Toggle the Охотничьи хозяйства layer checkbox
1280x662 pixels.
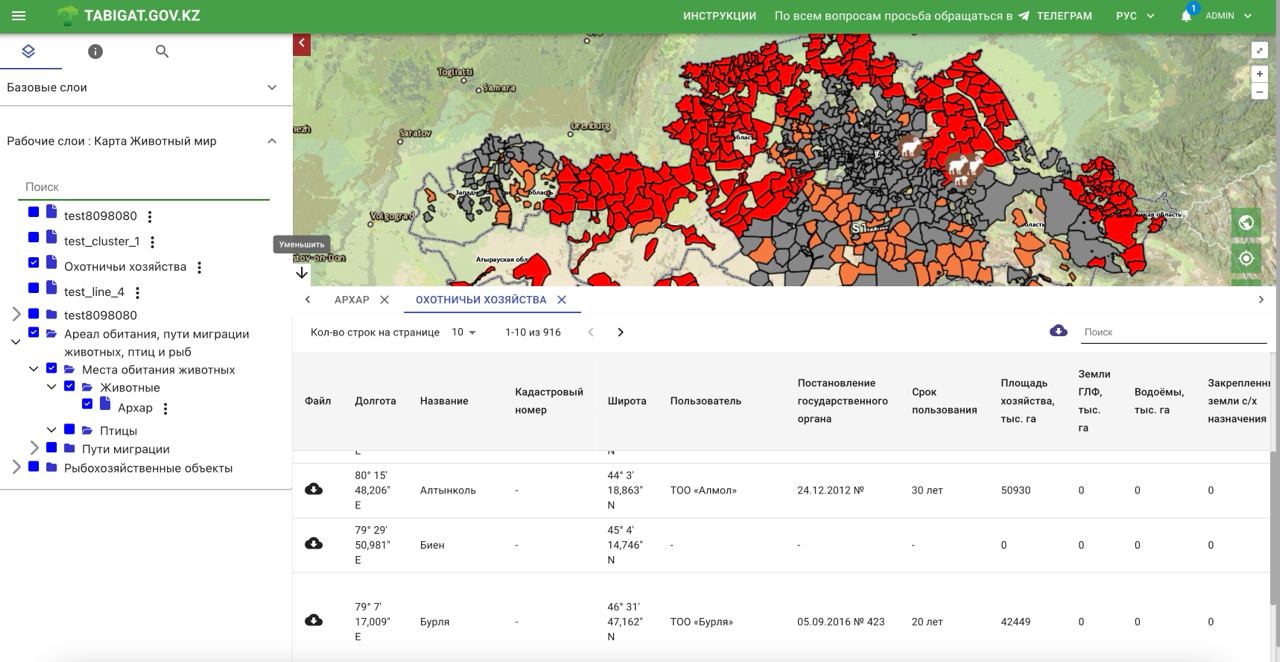coord(33,263)
